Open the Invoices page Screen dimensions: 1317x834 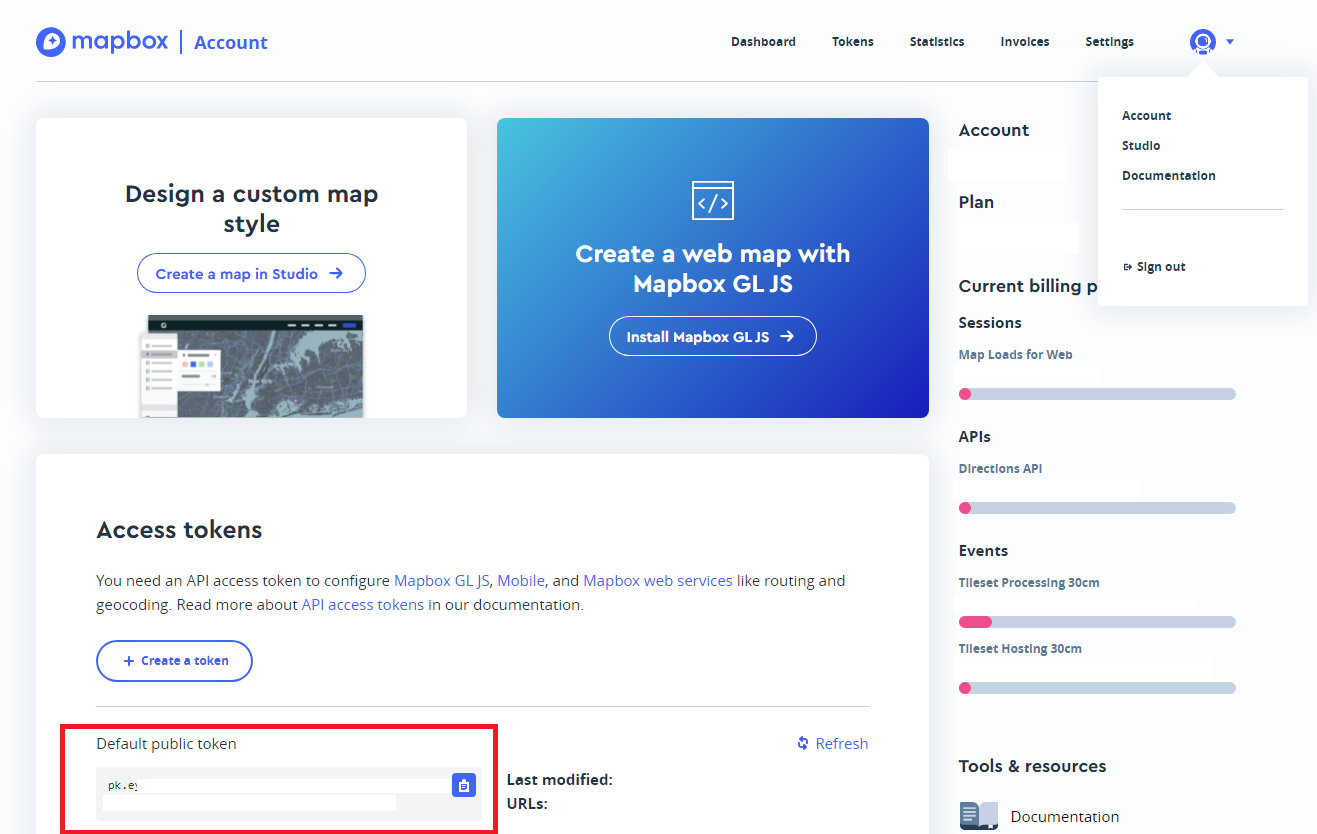tap(1025, 42)
